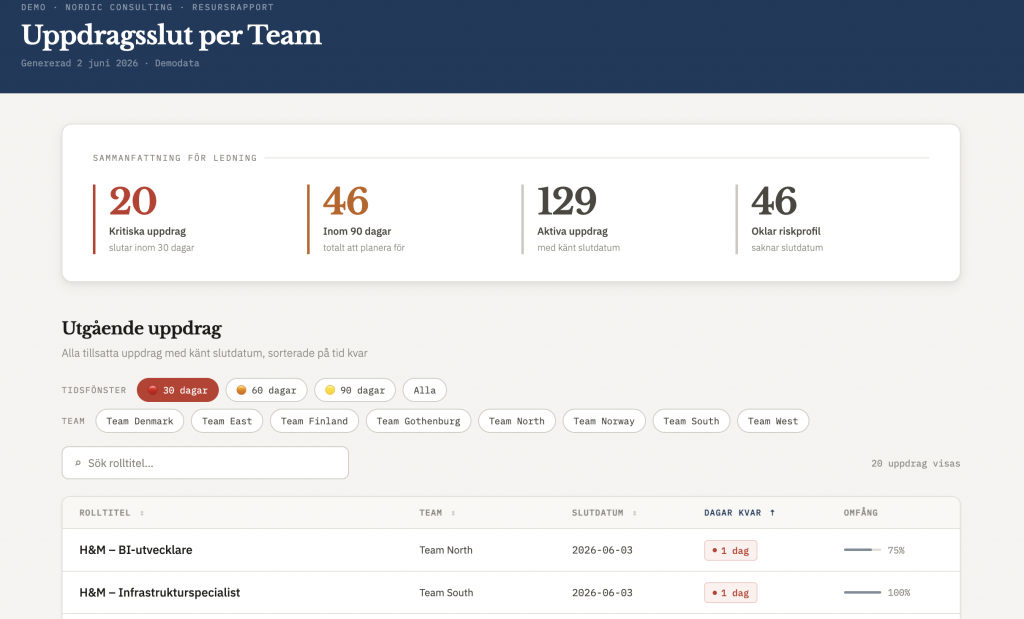Click the Genererad 2 juni 2026 text

79,63
